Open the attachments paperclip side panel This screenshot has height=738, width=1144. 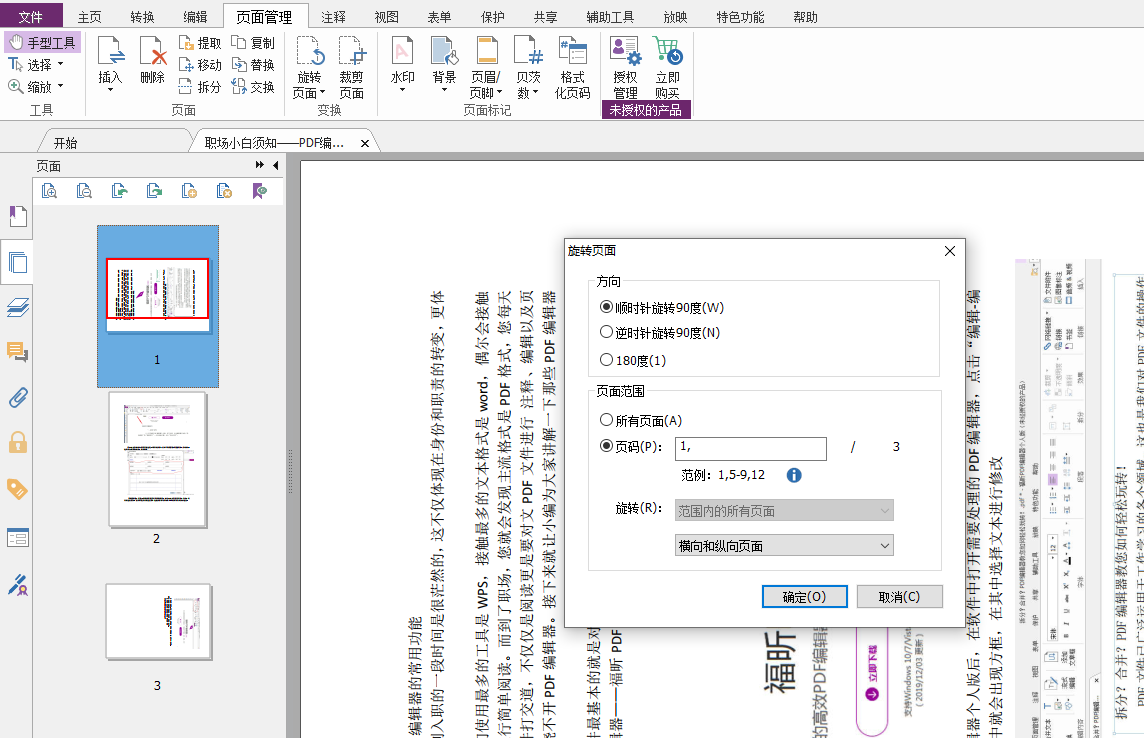click(x=17, y=397)
